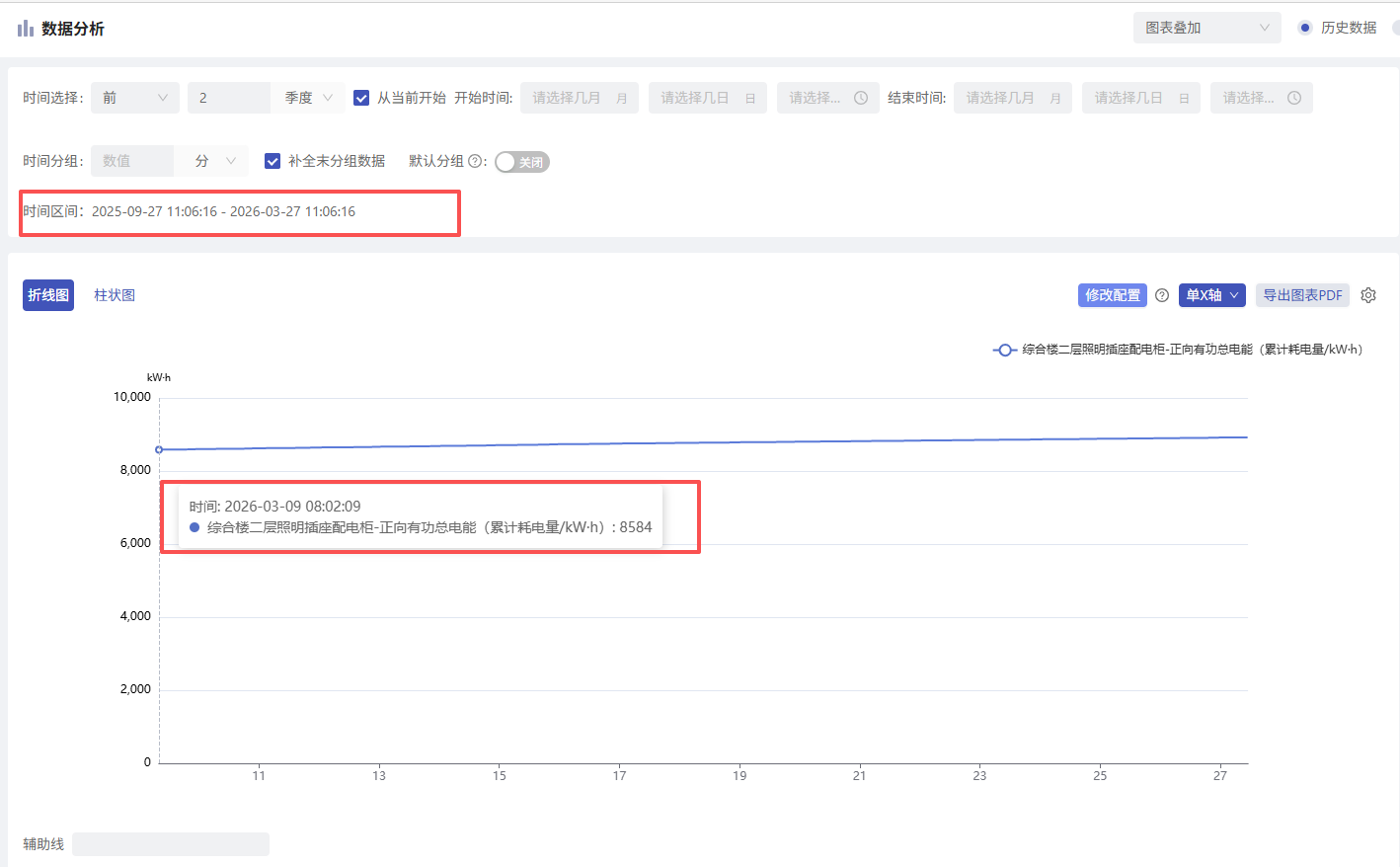Uncheck the 从当前开始 checkbox

361,98
